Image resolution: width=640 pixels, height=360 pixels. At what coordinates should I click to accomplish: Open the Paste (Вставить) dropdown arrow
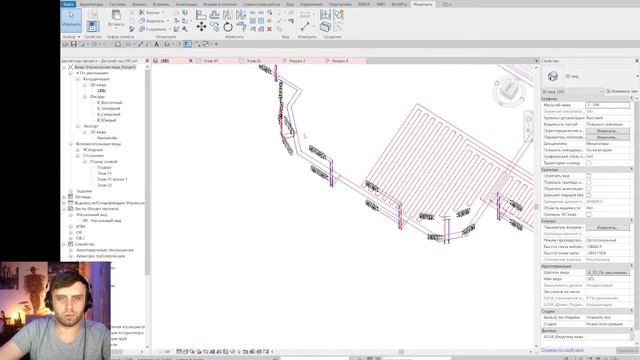pyautogui.click(x=116, y=27)
